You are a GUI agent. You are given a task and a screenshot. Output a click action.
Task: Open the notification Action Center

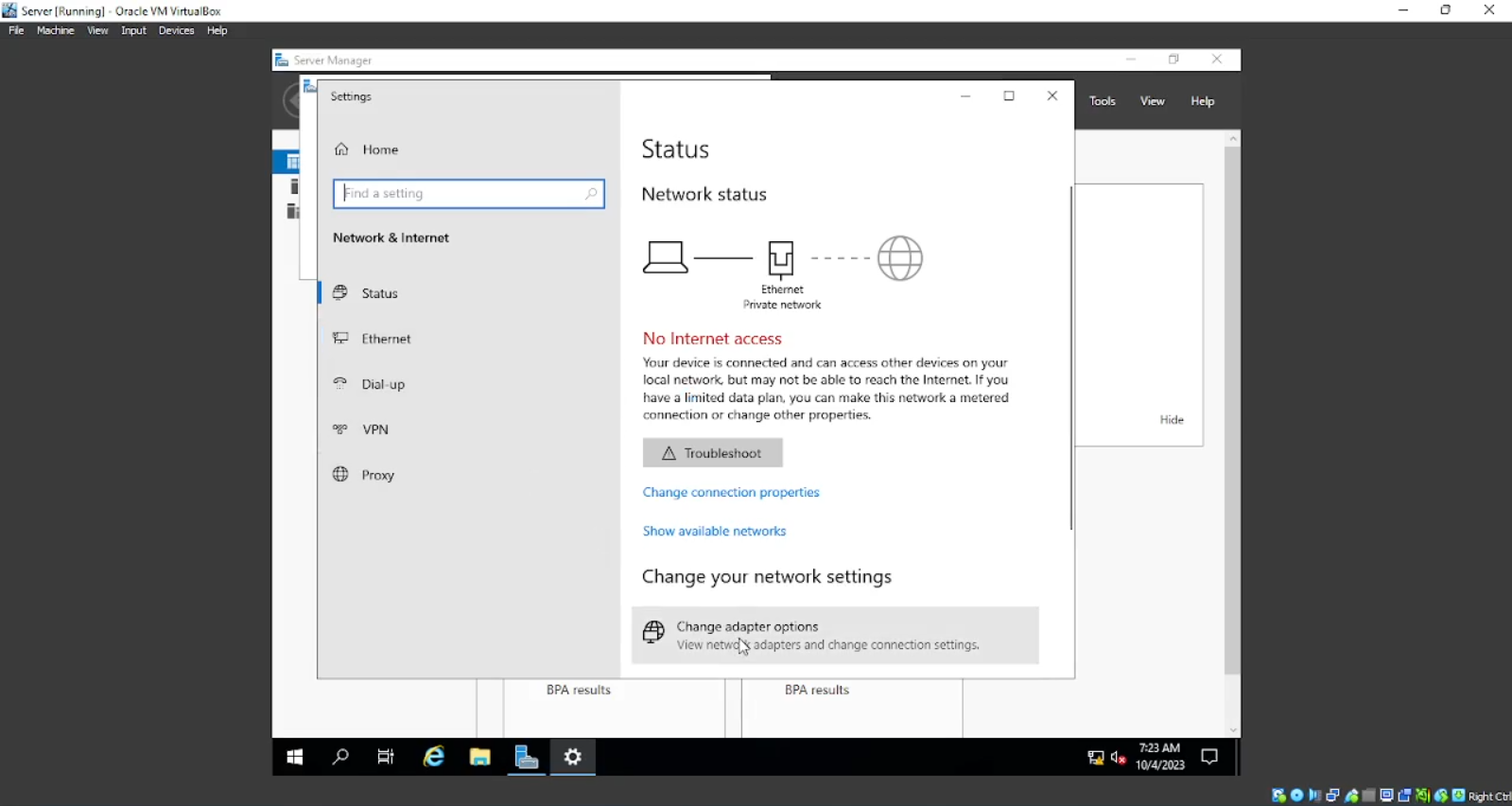tap(1209, 757)
